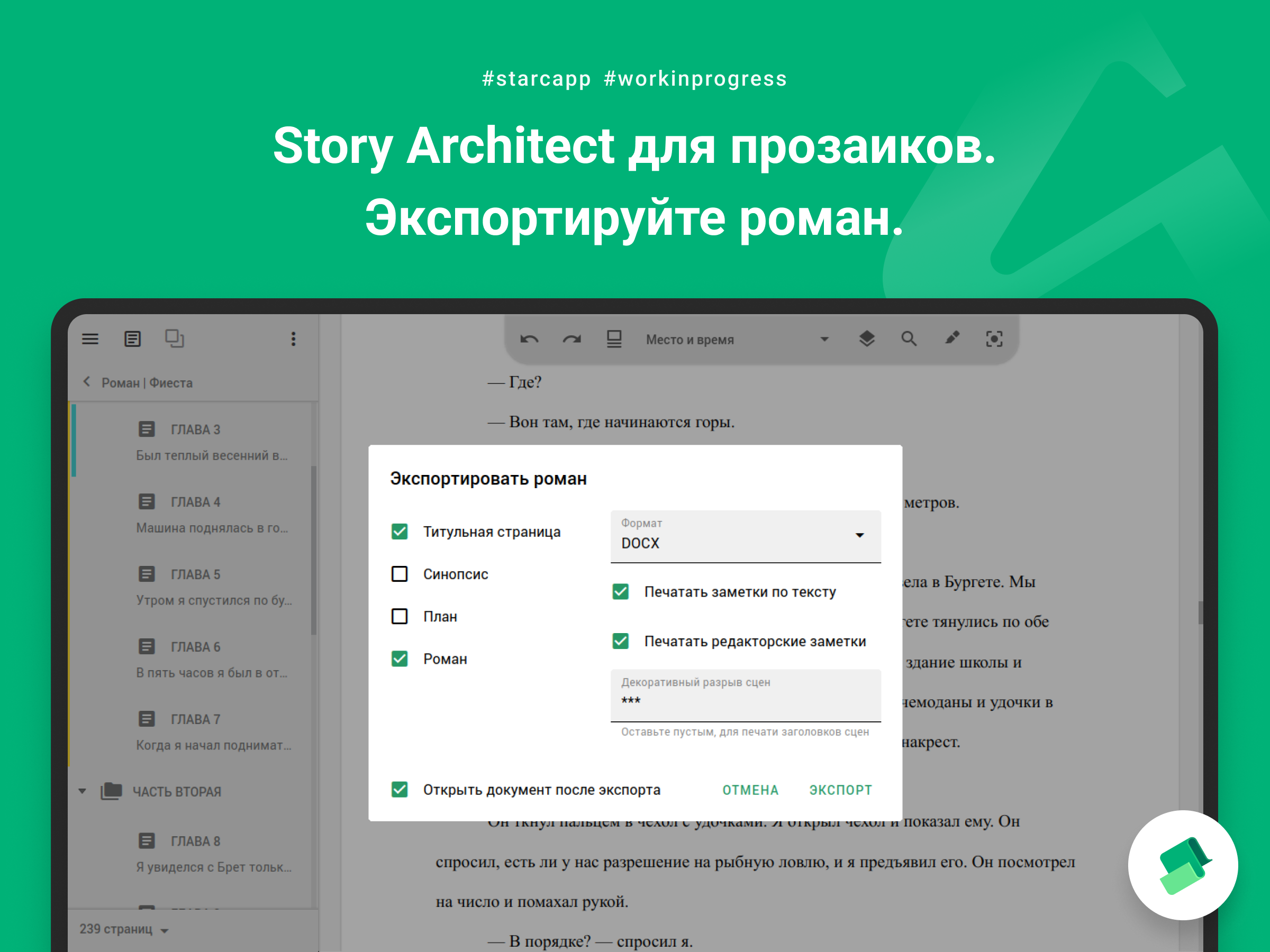
Task: Click the #starcapp hashtag text
Action: (536, 79)
